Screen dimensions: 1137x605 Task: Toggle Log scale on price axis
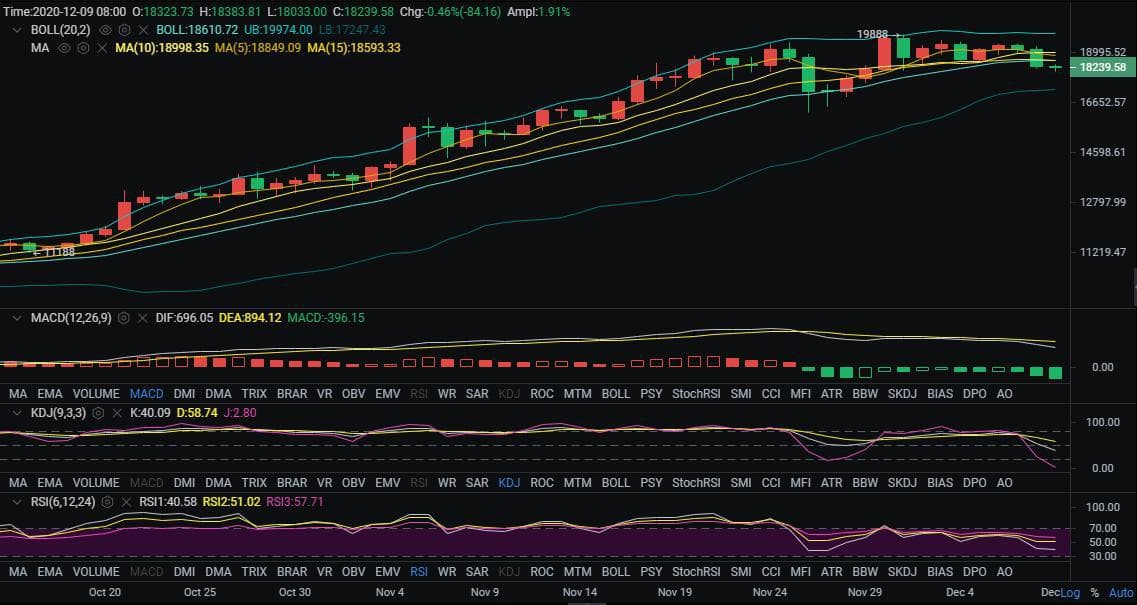tap(1070, 593)
